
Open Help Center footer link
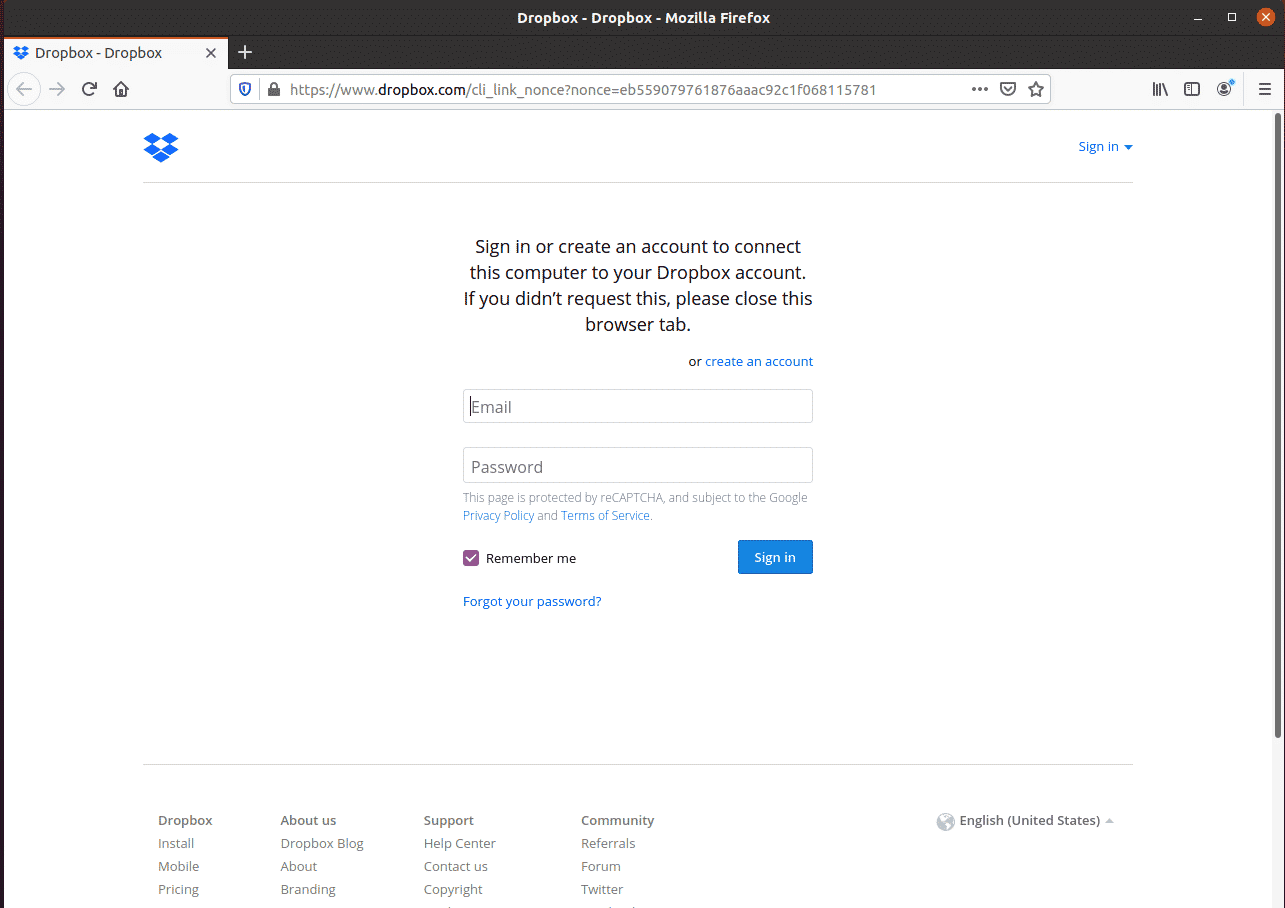[460, 844]
